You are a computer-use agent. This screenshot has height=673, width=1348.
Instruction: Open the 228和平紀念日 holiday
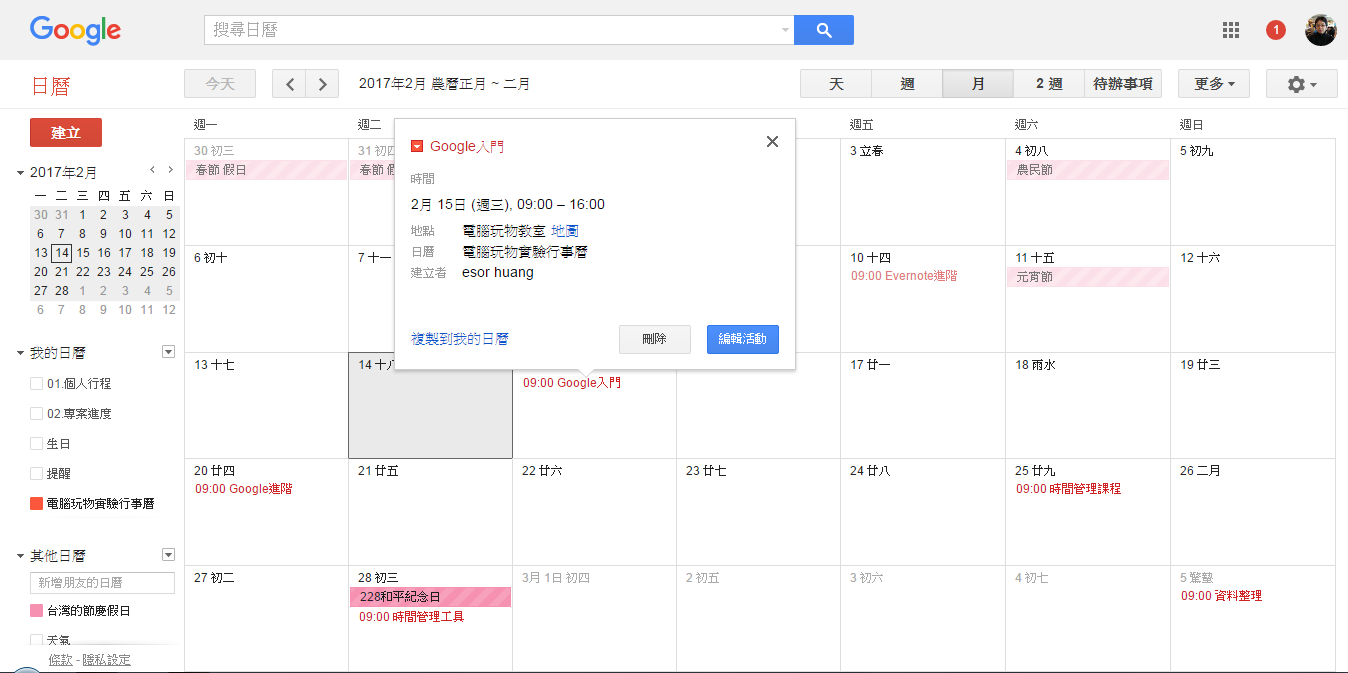pyautogui.click(x=430, y=597)
